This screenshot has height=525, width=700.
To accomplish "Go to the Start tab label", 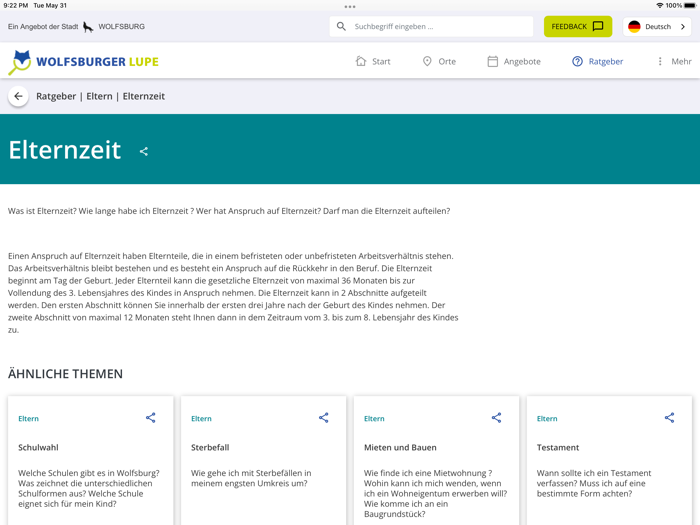I will (x=381, y=62).
